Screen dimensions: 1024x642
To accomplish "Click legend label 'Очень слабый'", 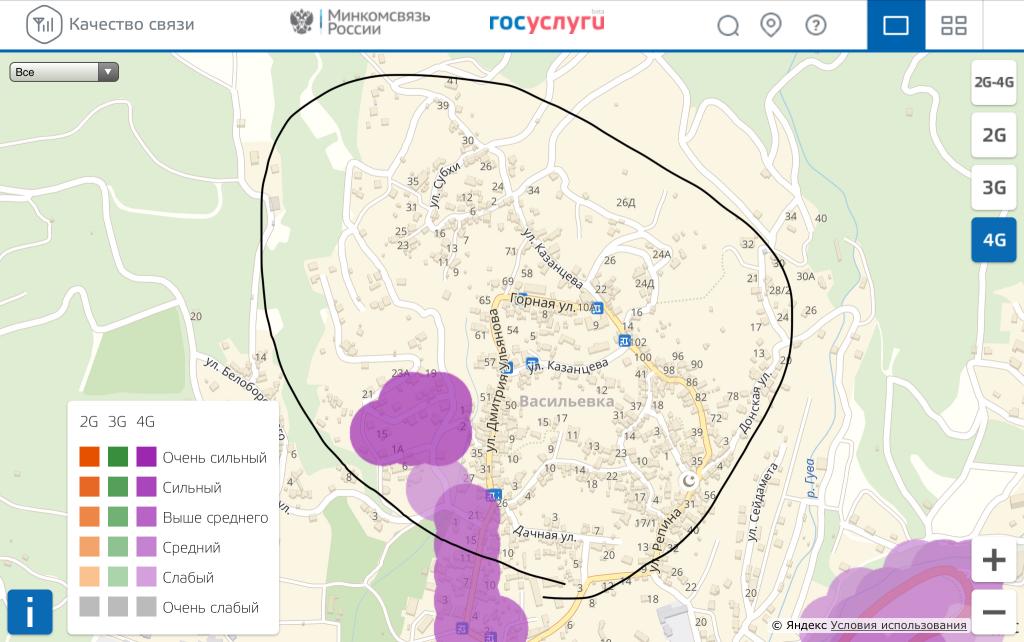I will click(x=211, y=607).
